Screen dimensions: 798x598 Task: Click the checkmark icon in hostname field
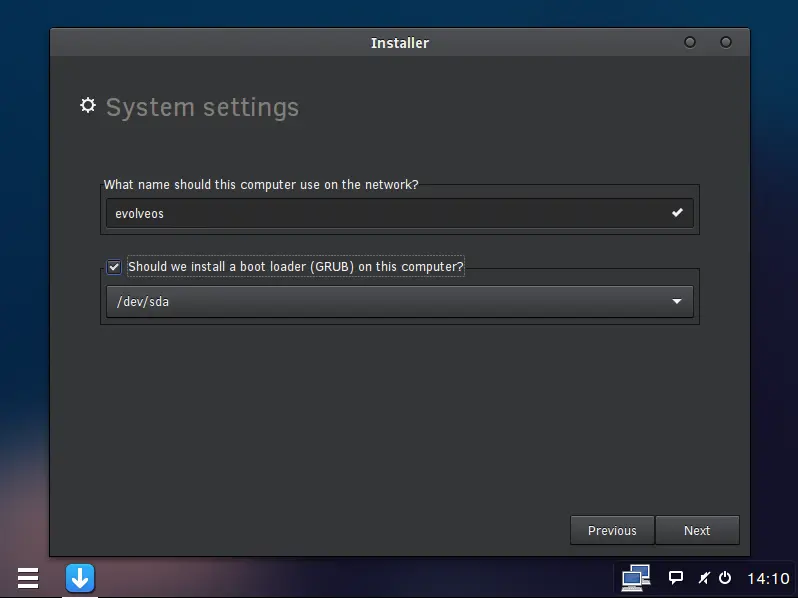(x=677, y=213)
